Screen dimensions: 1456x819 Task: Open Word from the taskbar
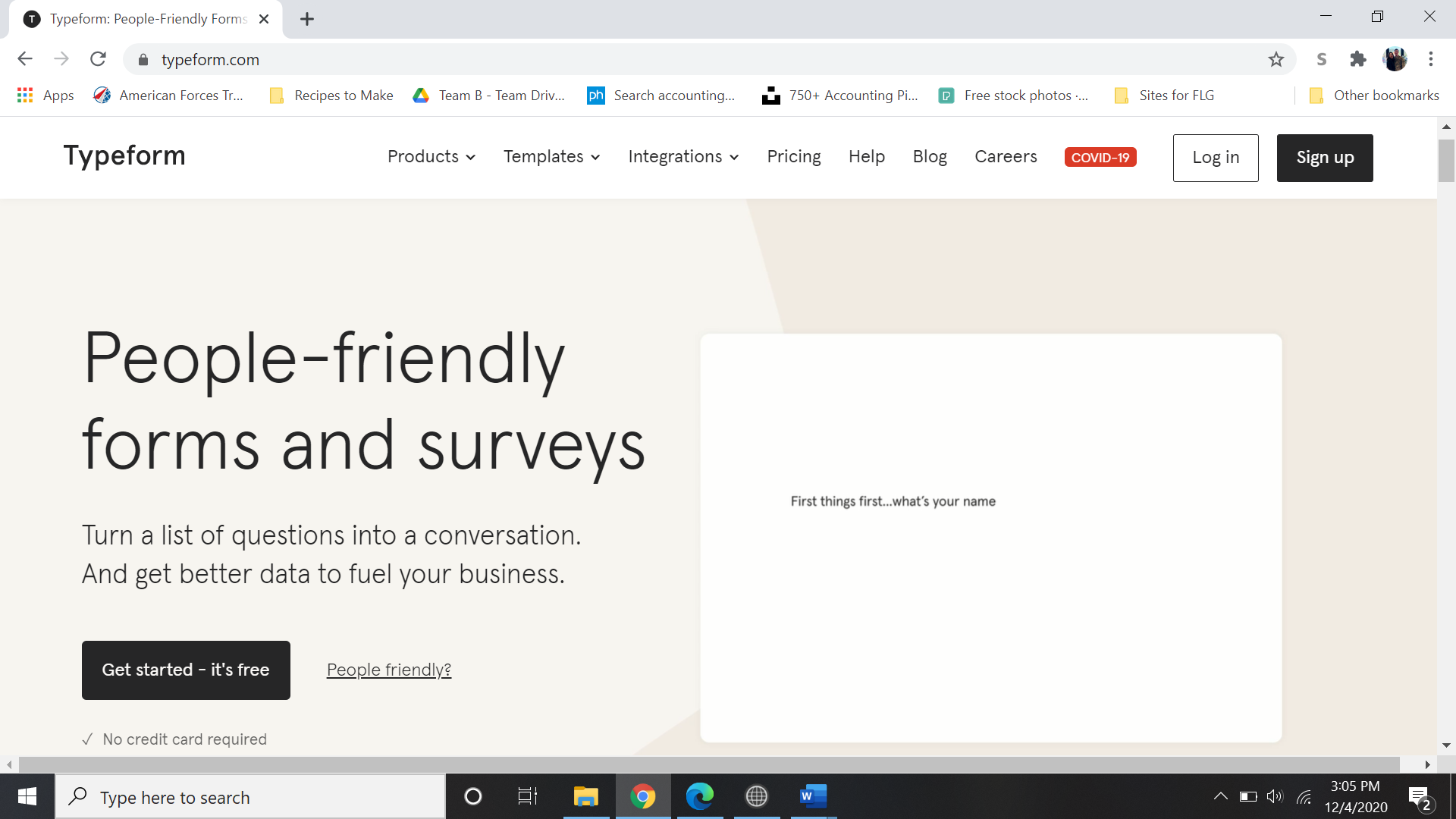812,796
